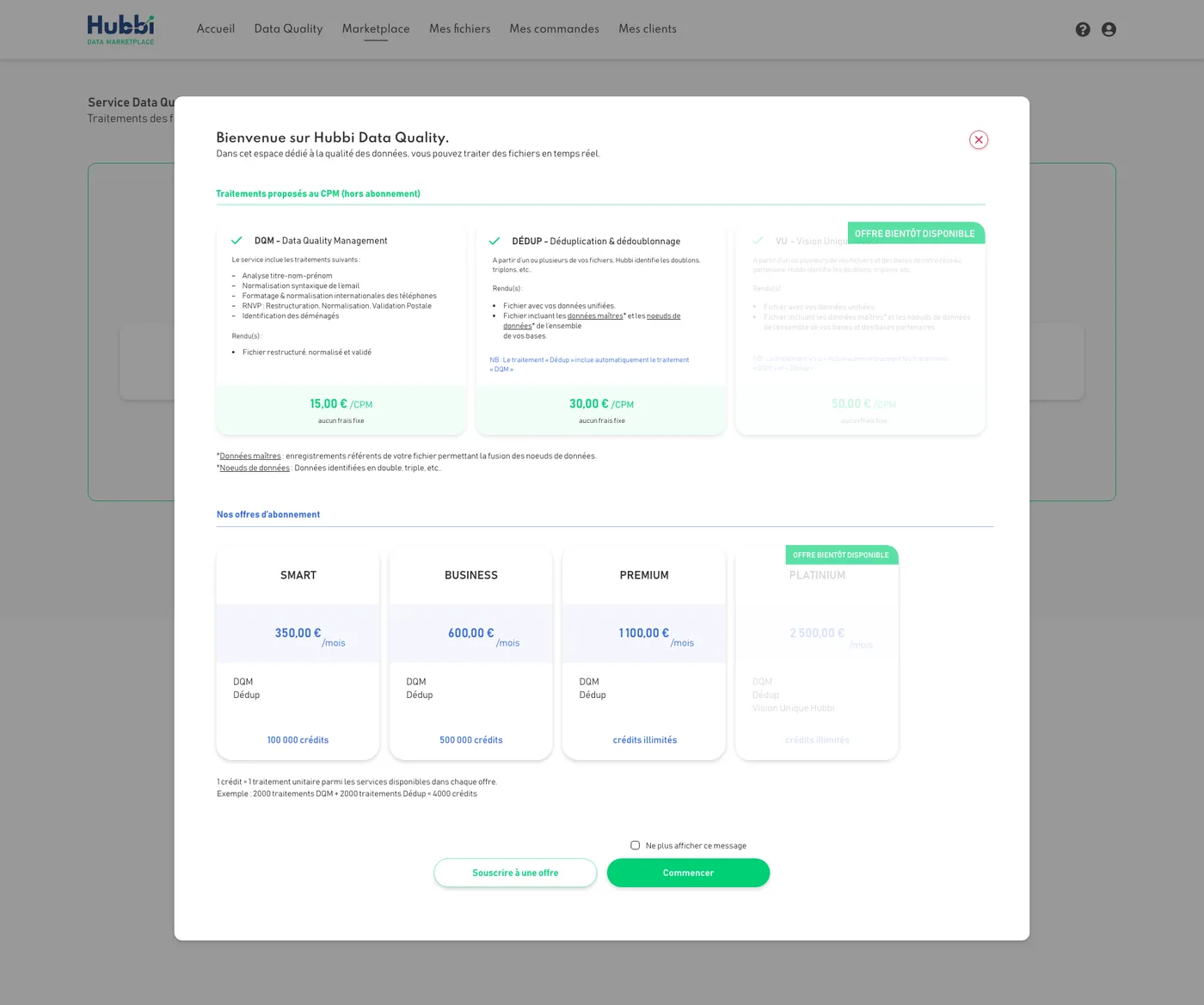1204x1005 pixels.
Task: Click the 'OFFRE BIENTÔT DISPONIBLE' badge on VU card
Action: click(915, 233)
